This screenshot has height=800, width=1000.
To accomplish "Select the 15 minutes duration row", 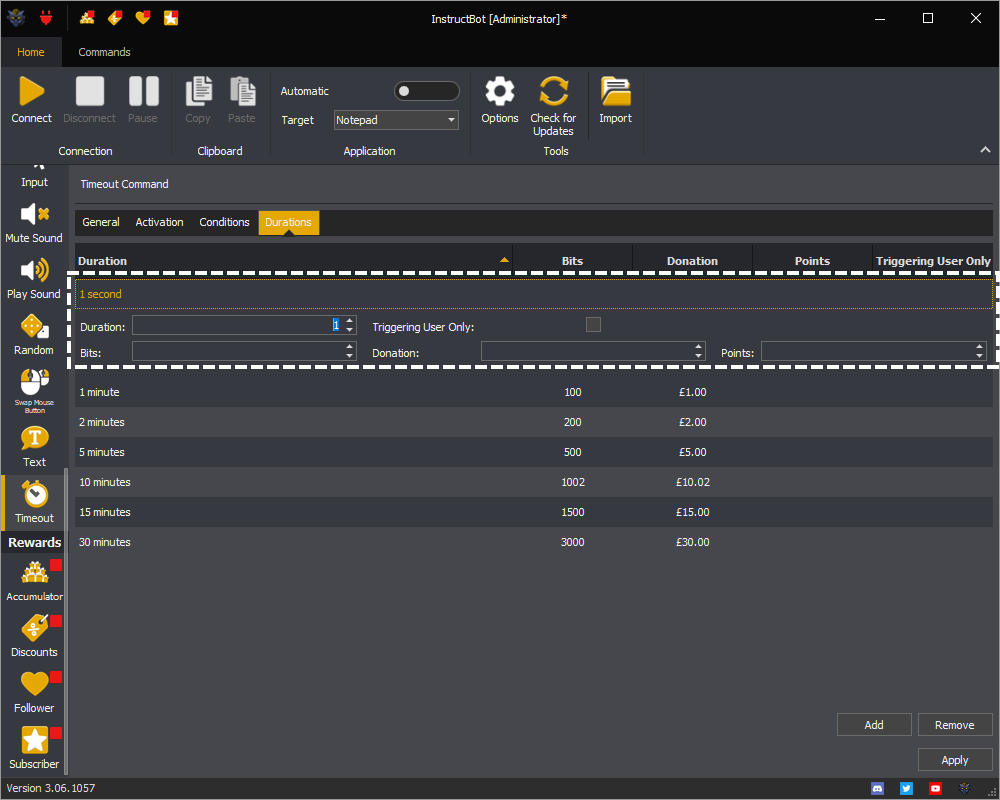I will (534, 512).
